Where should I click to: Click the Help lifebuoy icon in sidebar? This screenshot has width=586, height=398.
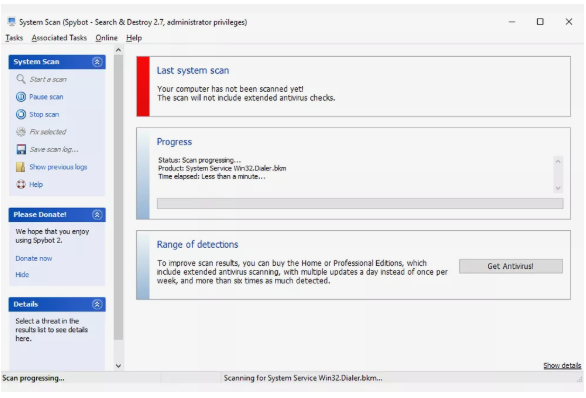pos(21,184)
